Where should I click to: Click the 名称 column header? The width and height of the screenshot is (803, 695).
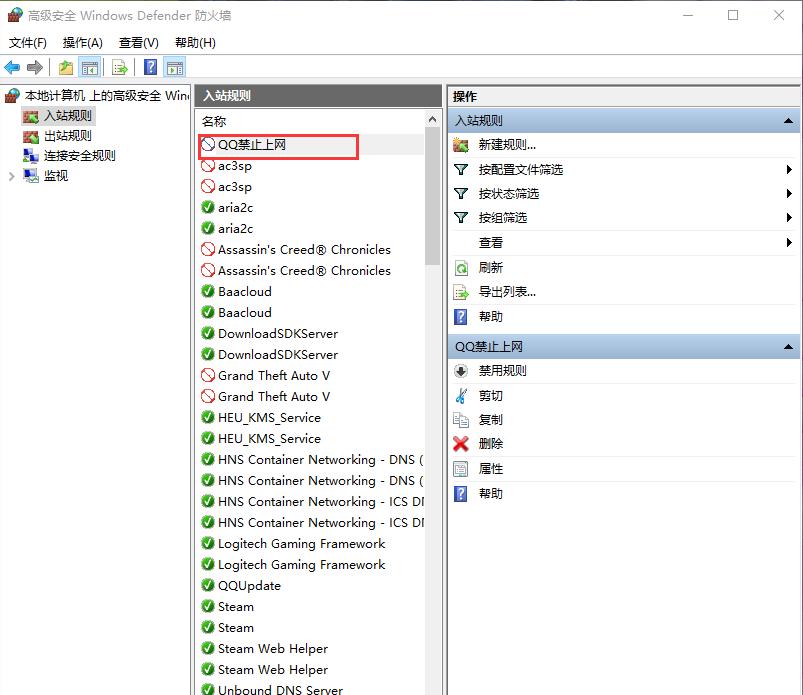pos(214,121)
